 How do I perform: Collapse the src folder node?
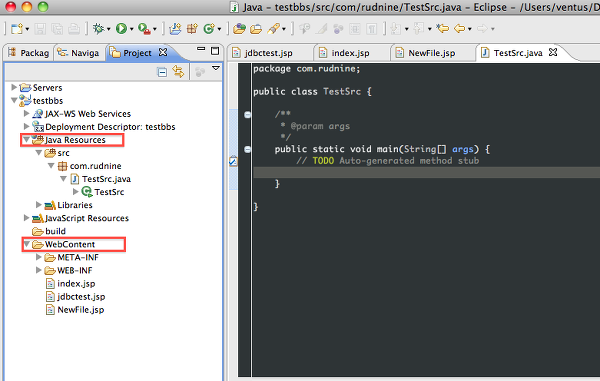point(39,153)
